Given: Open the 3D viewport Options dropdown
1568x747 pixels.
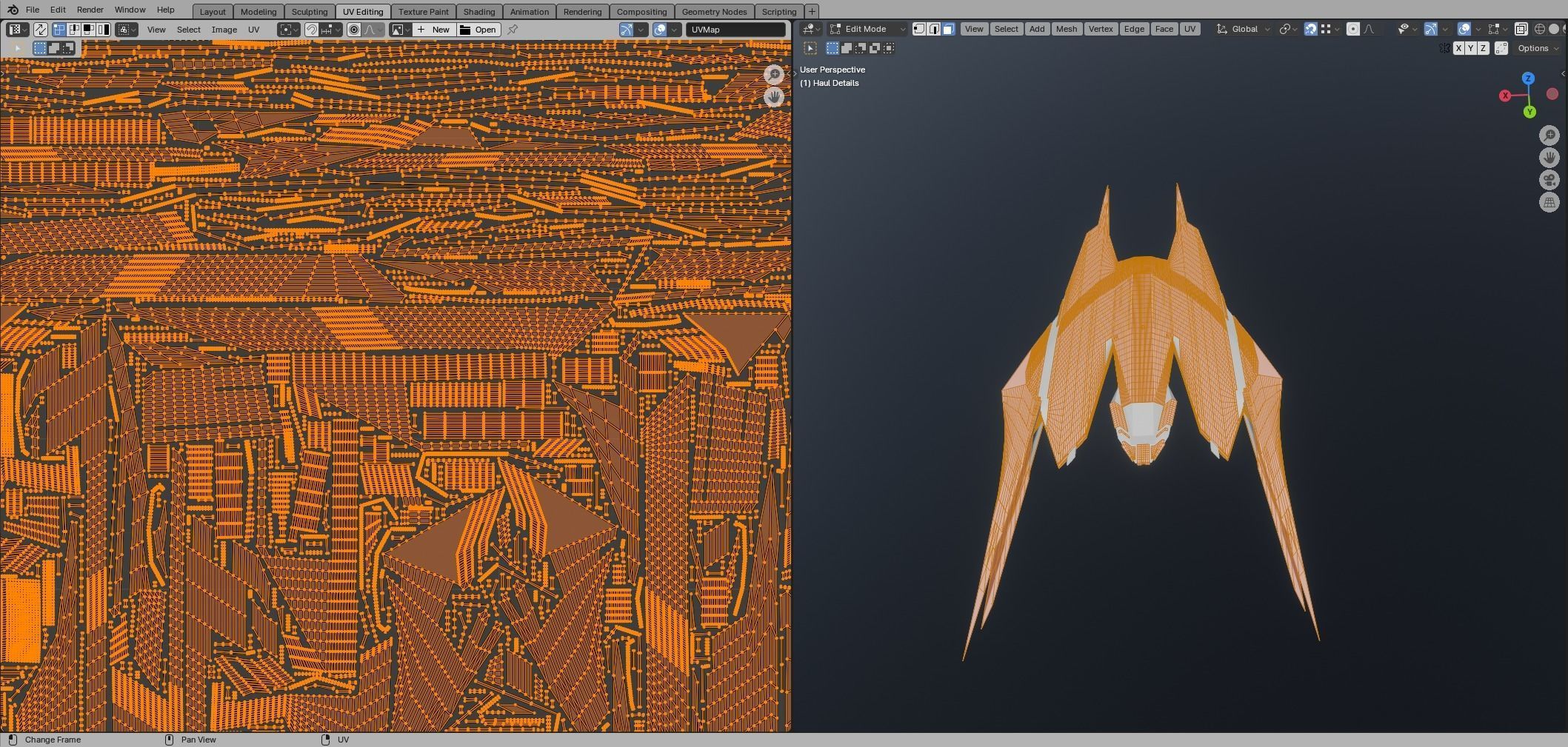Looking at the screenshot, I should (1538, 48).
